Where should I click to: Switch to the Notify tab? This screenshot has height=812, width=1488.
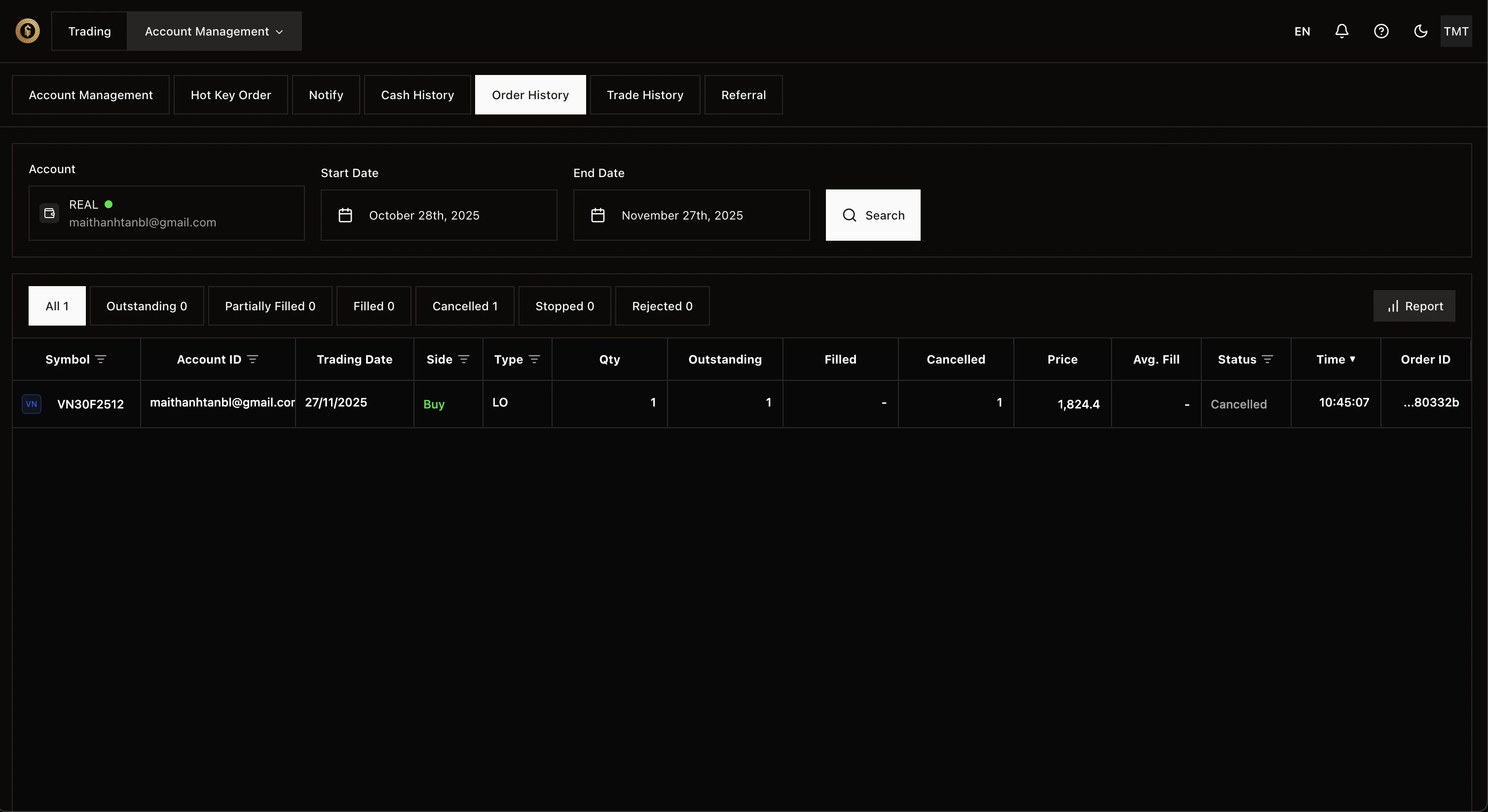pos(326,95)
